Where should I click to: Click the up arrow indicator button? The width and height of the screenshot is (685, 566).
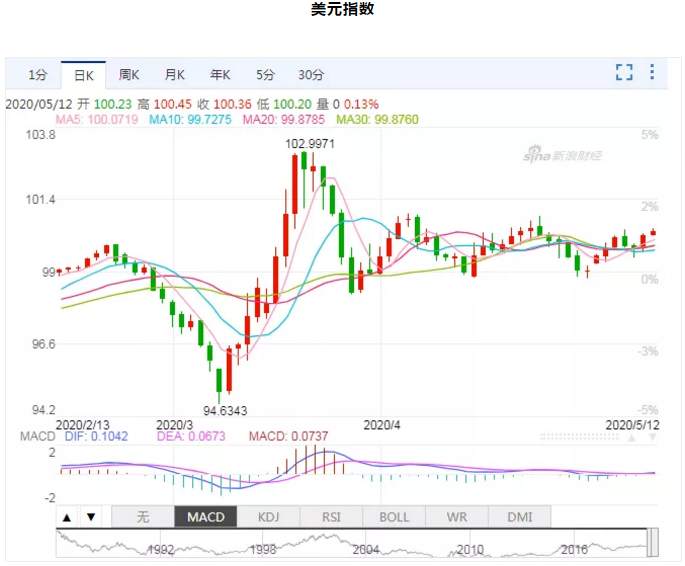[67, 518]
